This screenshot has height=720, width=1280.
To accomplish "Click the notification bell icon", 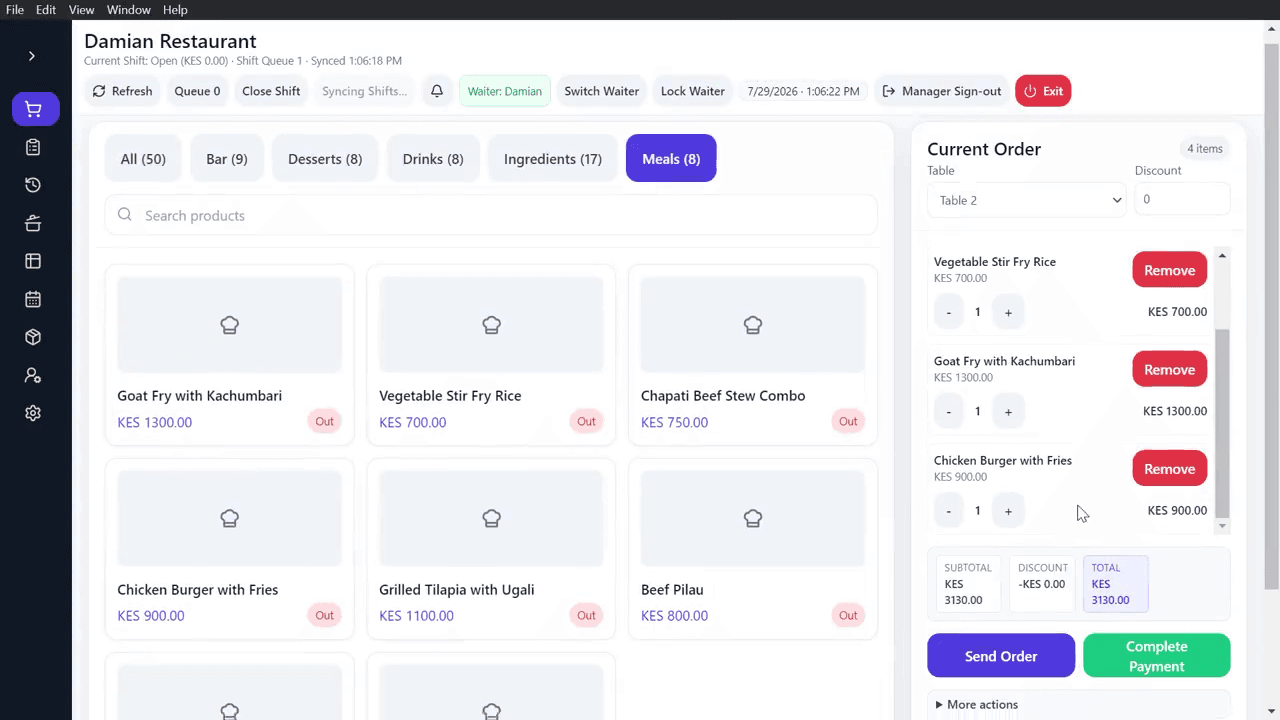I will pos(437,91).
